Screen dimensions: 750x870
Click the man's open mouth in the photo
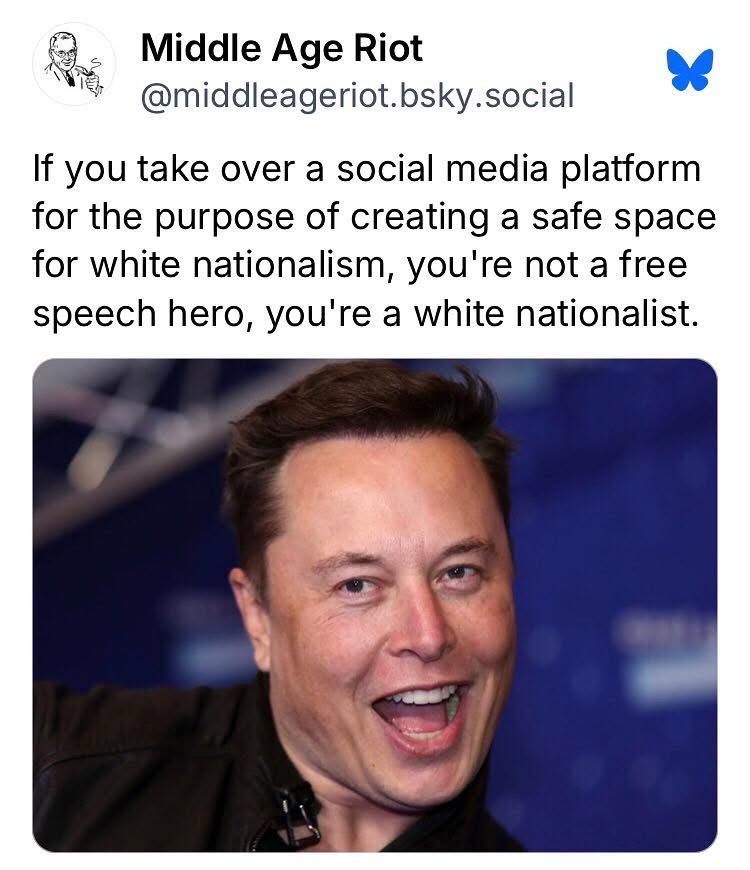420,716
